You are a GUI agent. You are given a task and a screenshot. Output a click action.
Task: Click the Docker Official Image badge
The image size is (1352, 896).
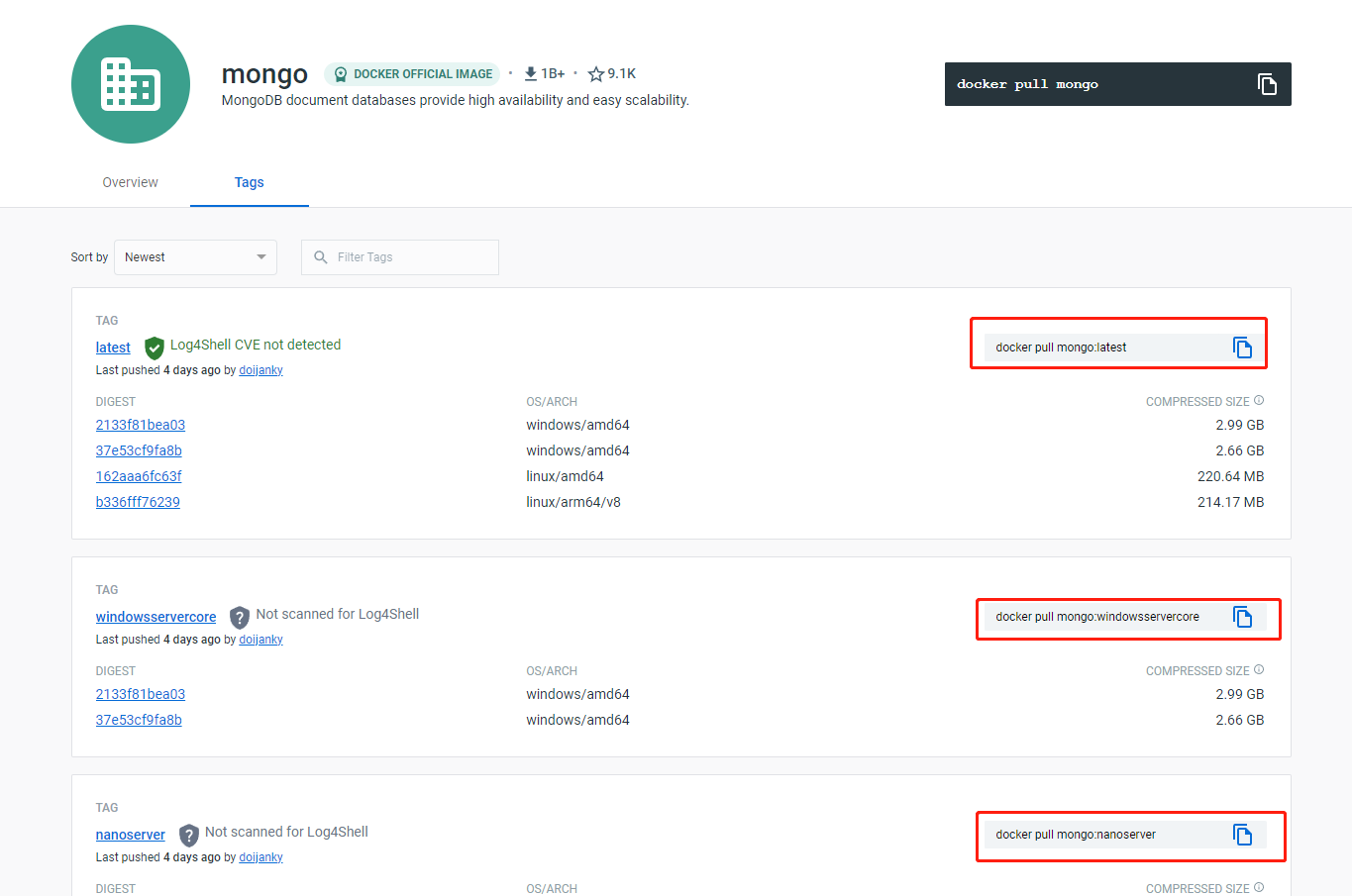click(x=411, y=73)
